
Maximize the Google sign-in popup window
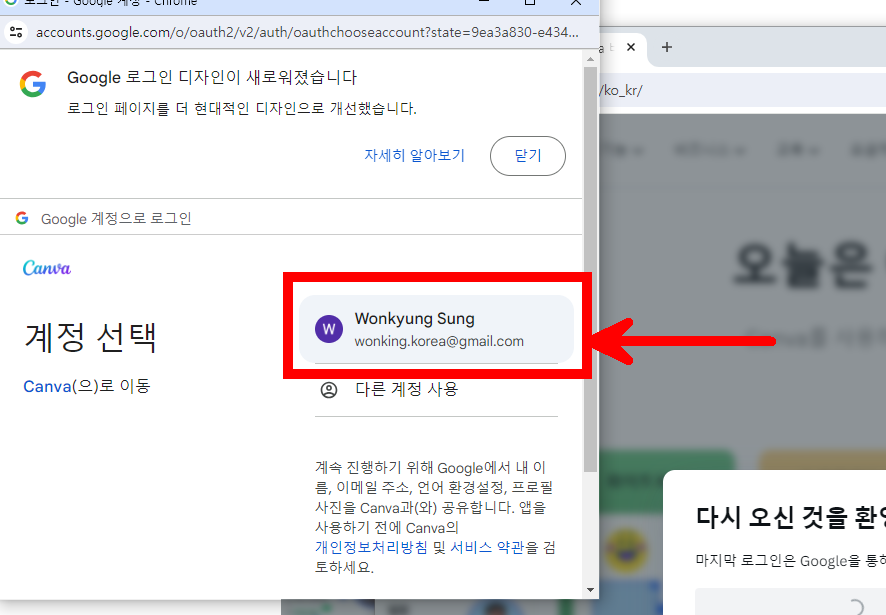pos(529,2)
